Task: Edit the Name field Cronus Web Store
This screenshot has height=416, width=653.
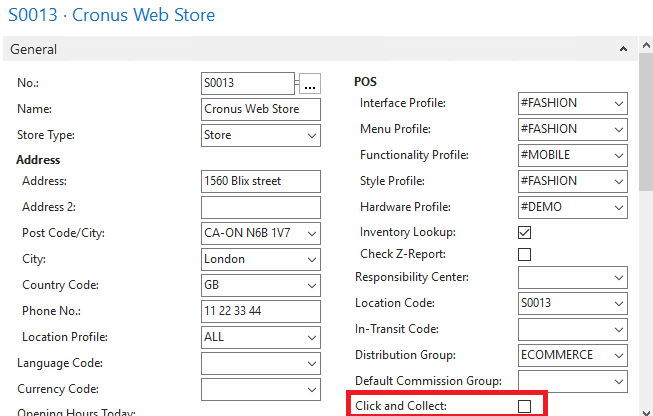Action: pos(261,110)
